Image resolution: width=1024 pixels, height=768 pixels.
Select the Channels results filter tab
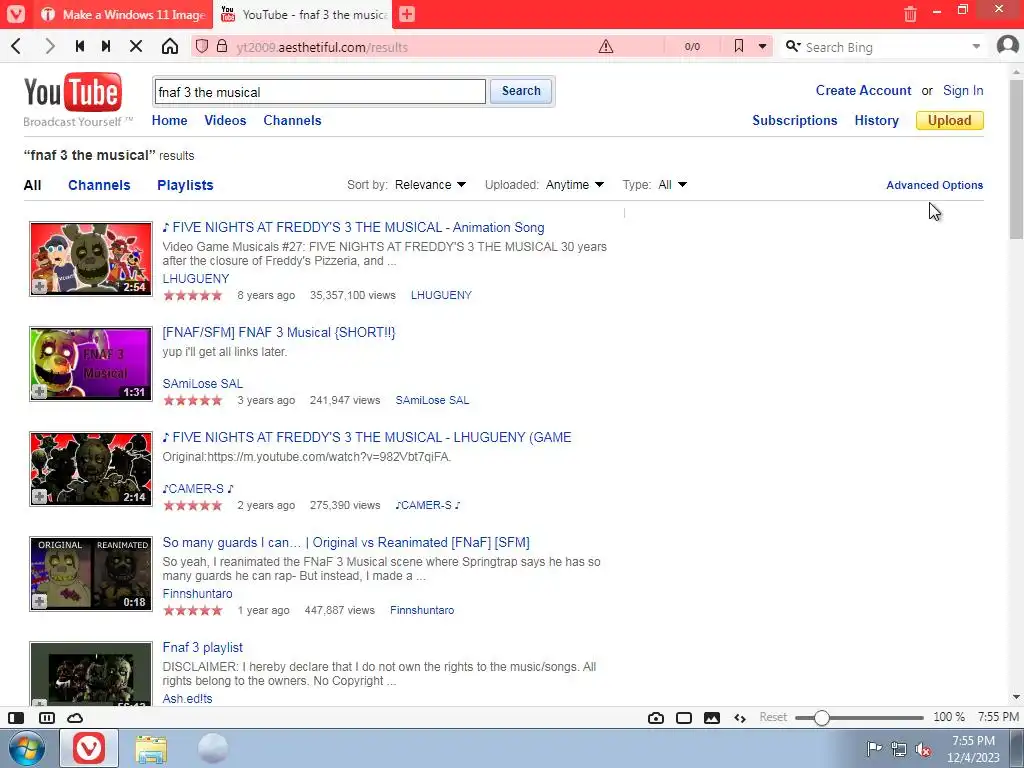tap(99, 185)
